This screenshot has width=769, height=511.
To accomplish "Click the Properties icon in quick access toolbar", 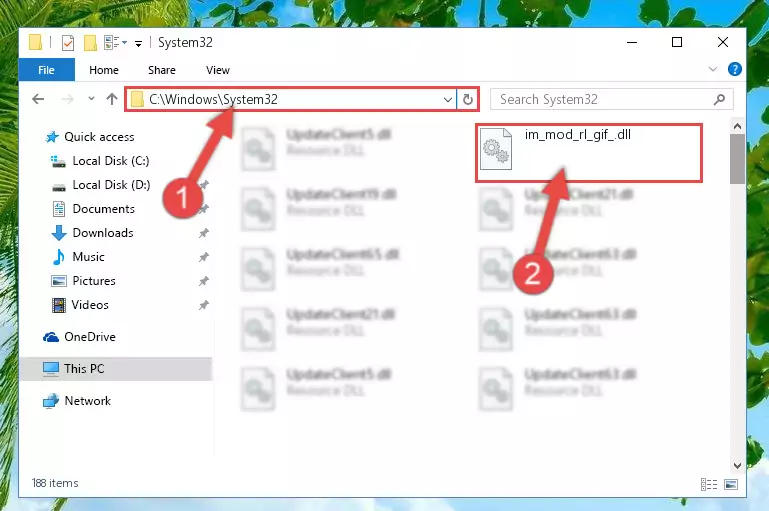I will (x=68, y=43).
